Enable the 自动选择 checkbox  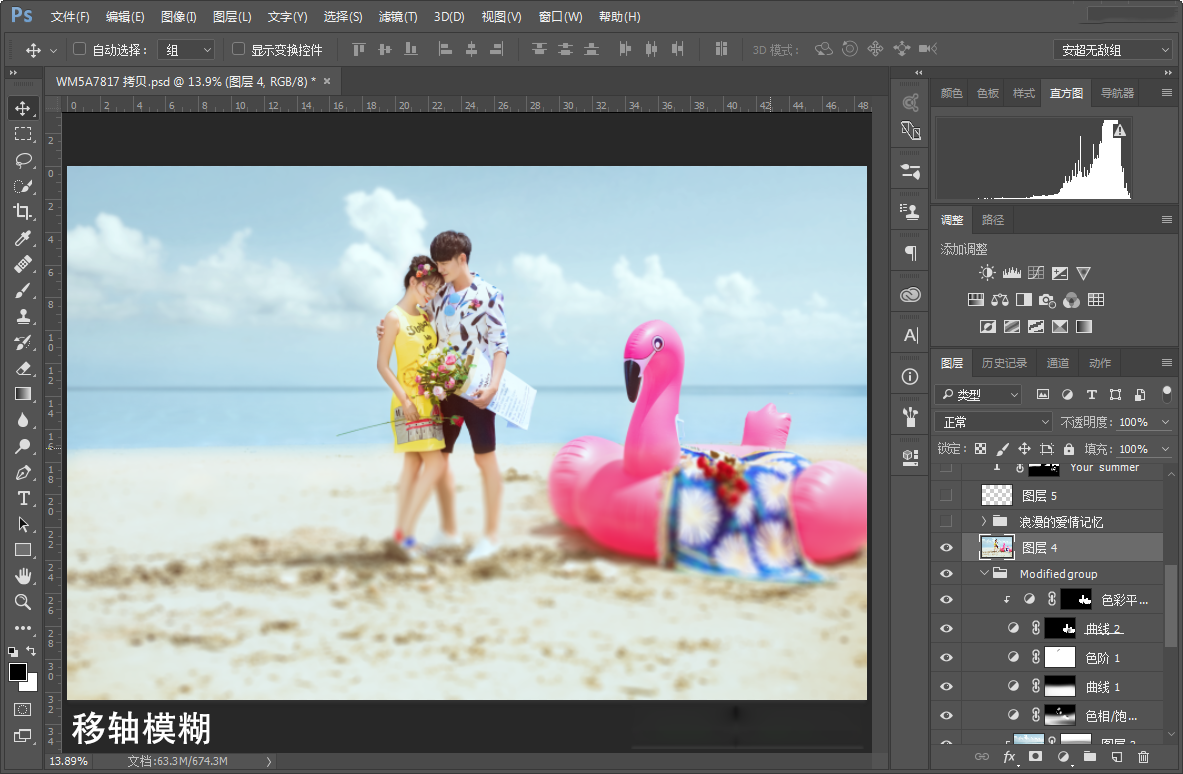tap(79, 49)
